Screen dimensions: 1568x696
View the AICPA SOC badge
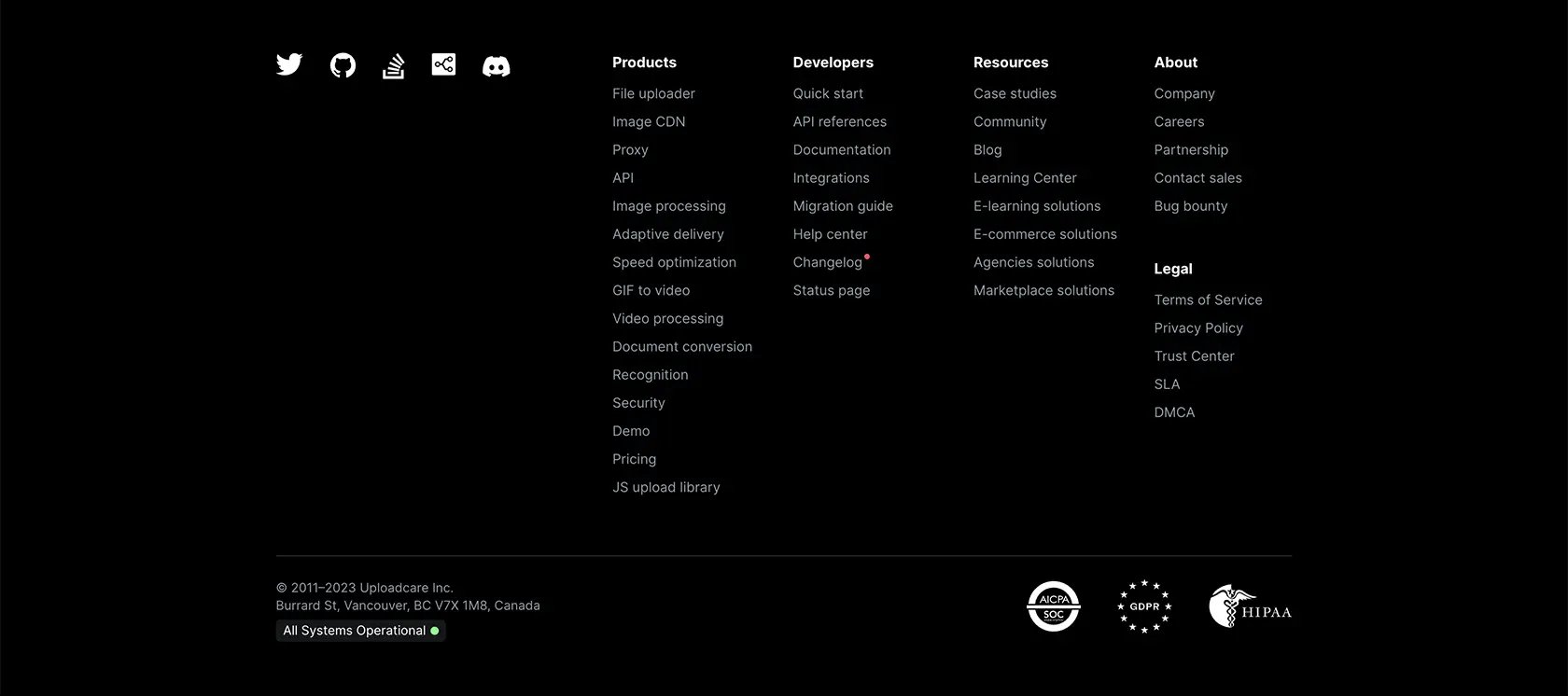(1054, 606)
